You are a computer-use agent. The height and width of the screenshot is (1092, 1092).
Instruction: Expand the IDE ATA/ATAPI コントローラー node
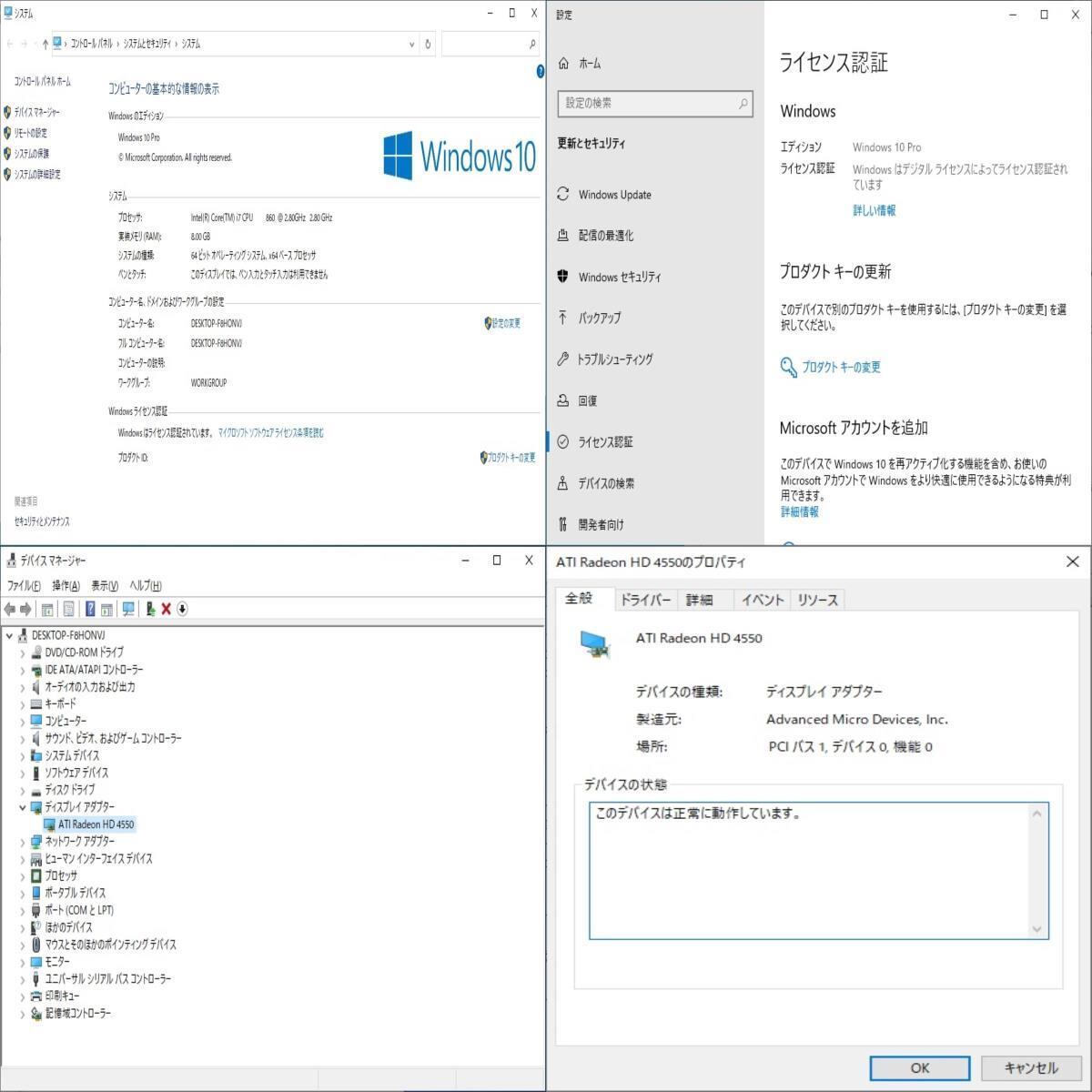click(23, 670)
